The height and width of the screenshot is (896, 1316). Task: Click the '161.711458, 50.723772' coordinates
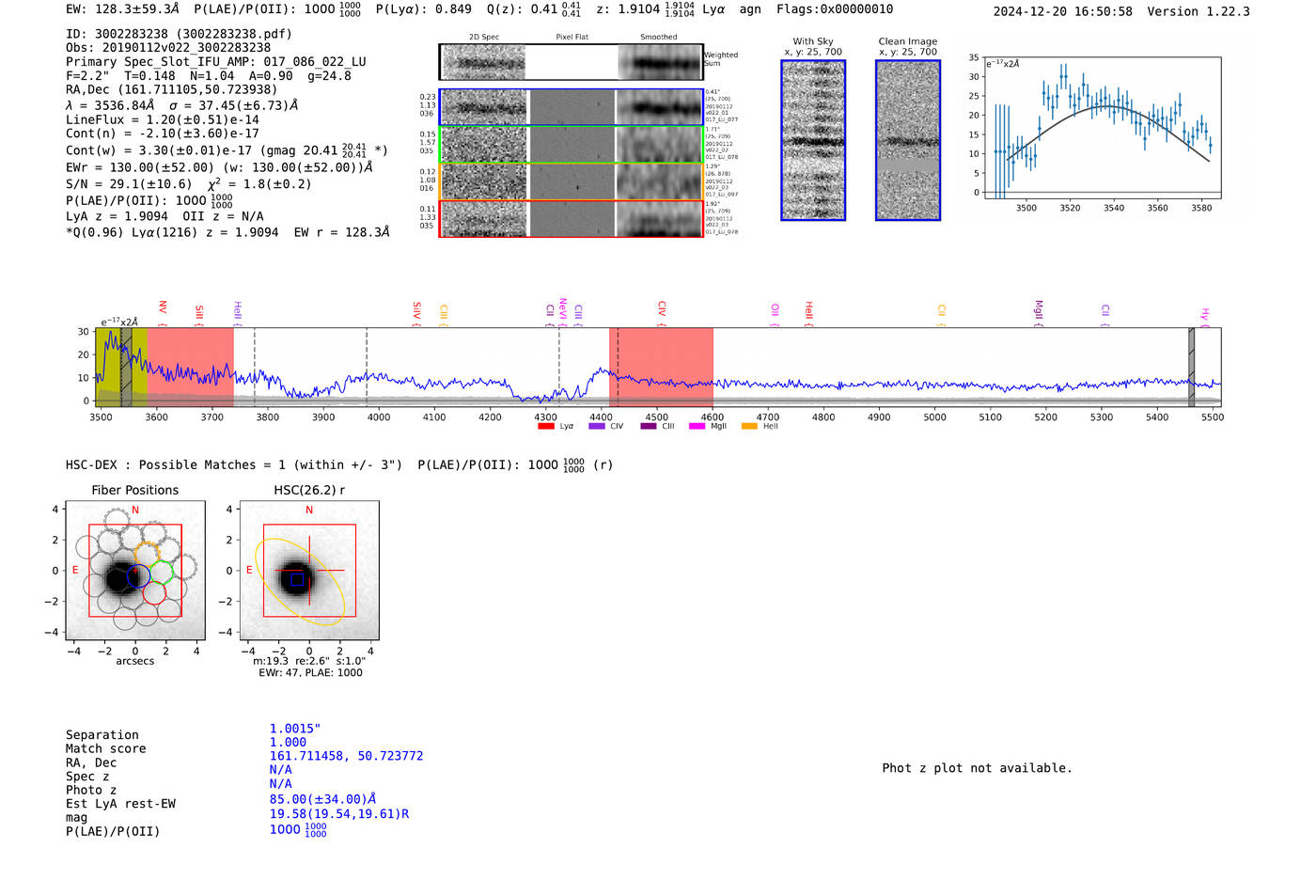click(x=347, y=756)
